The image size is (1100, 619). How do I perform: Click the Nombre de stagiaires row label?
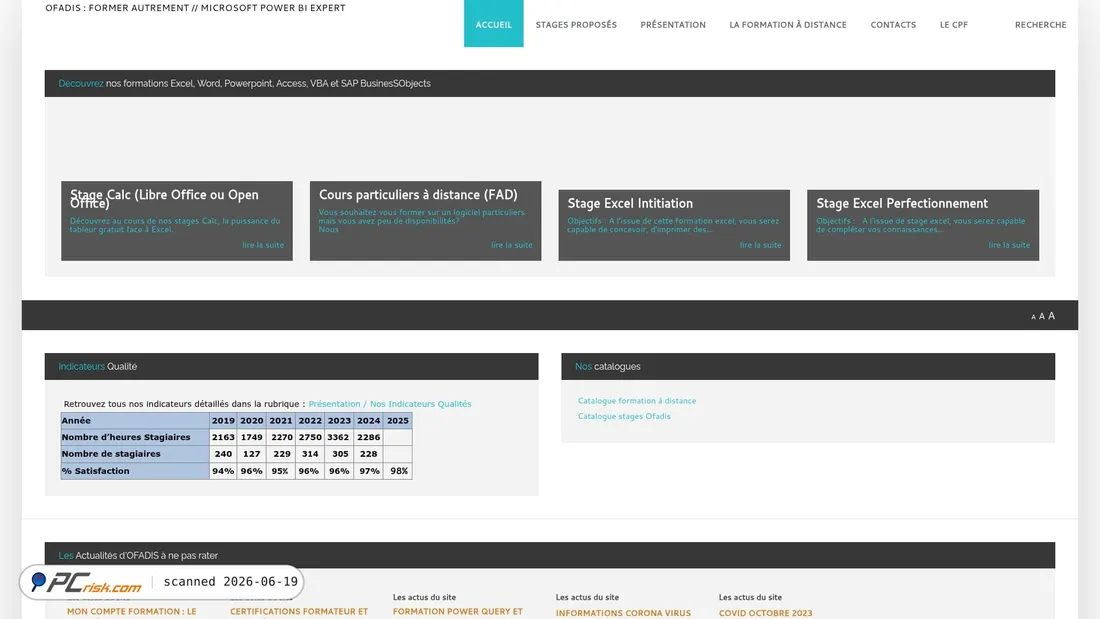point(135,454)
